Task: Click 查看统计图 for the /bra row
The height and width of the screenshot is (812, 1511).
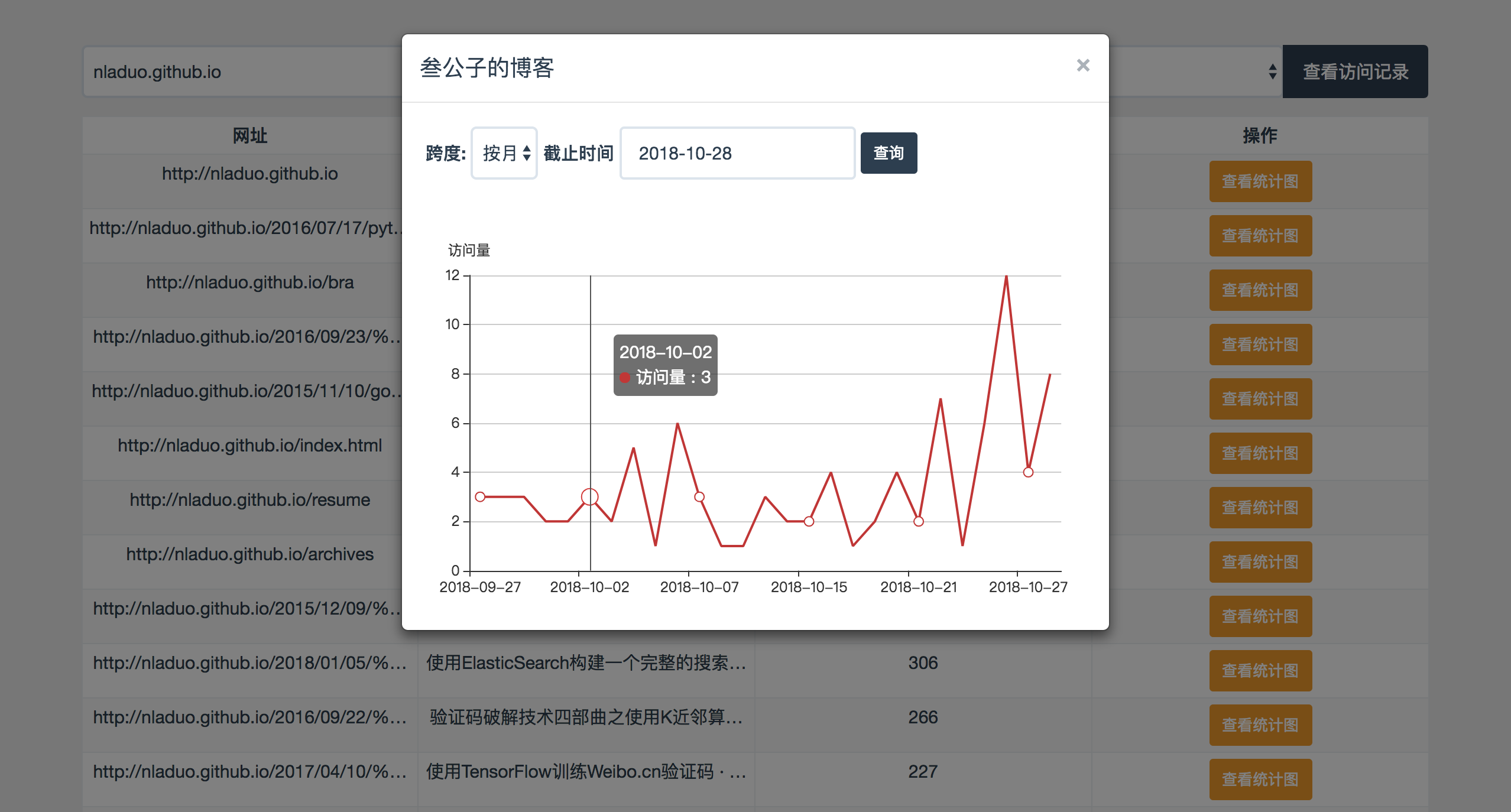Action: (x=1260, y=290)
